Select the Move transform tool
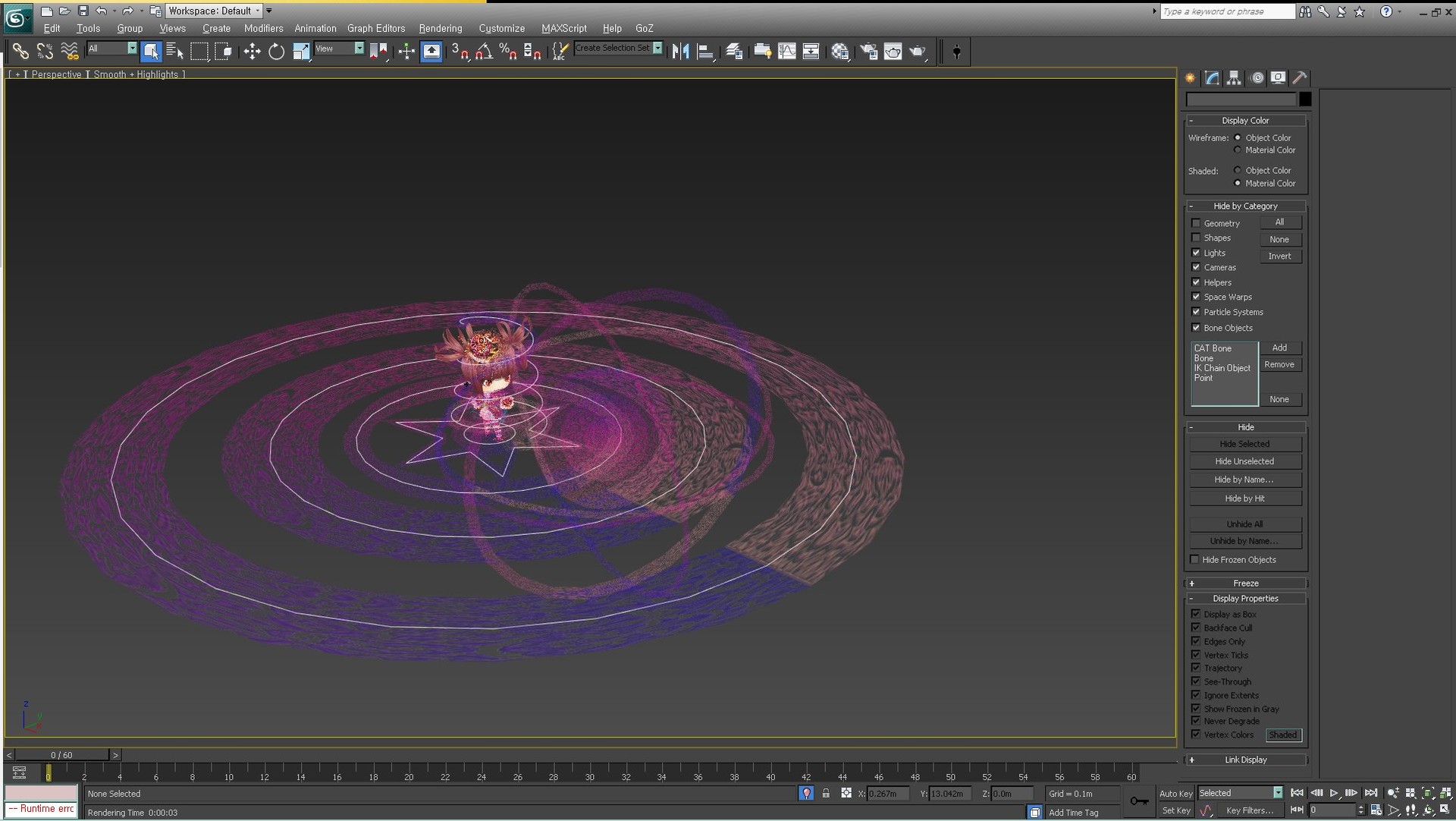1456x821 pixels. [252, 52]
